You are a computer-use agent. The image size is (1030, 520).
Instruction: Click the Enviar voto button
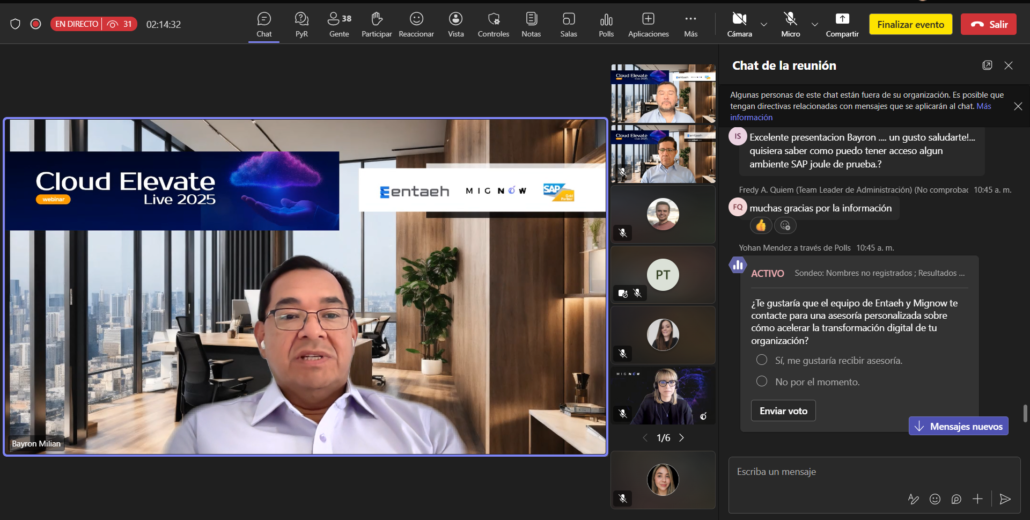(x=783, y=411)
